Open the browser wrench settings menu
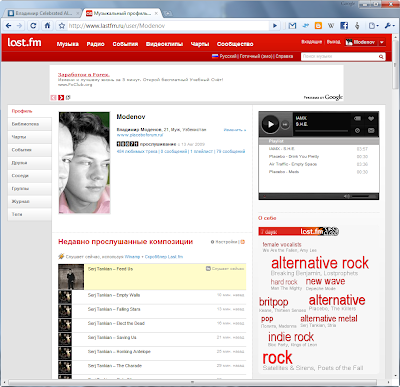 pos(389,26)
